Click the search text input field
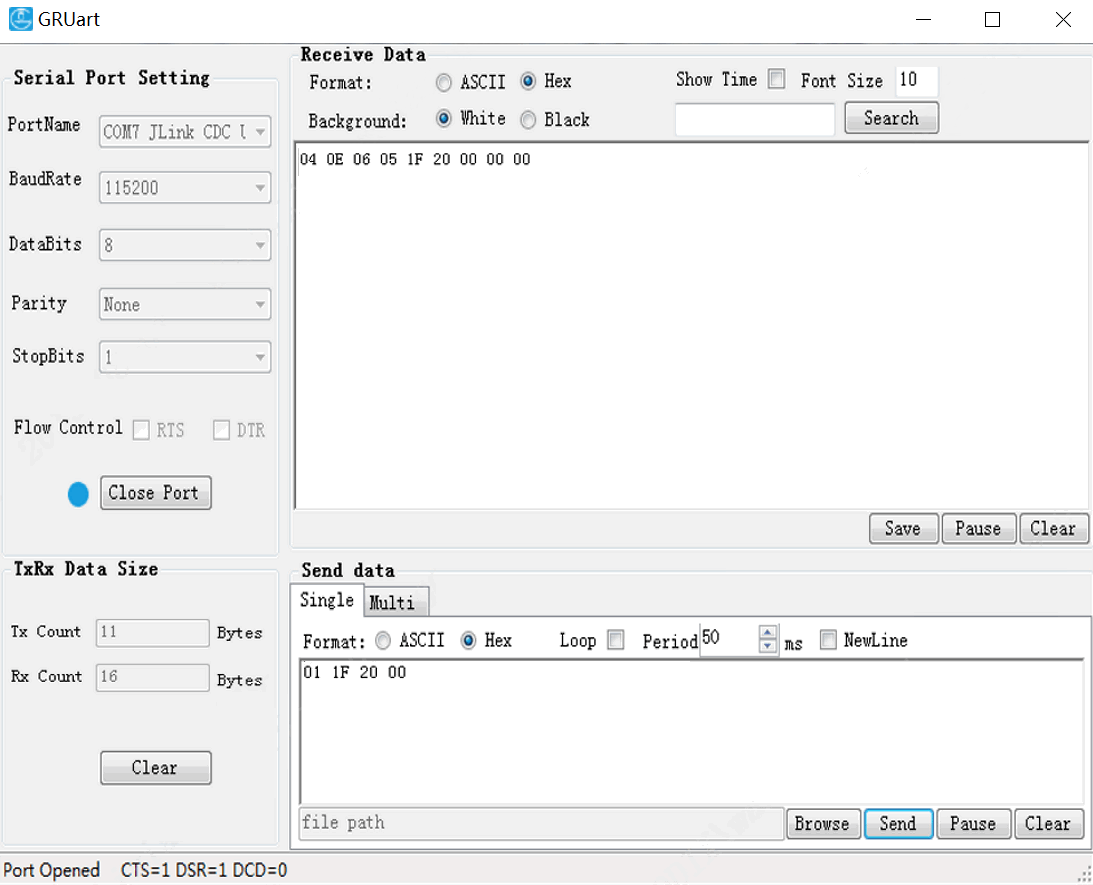This screenshot has height=885, width=1093. pyautogui.click(x=755, y=120)
